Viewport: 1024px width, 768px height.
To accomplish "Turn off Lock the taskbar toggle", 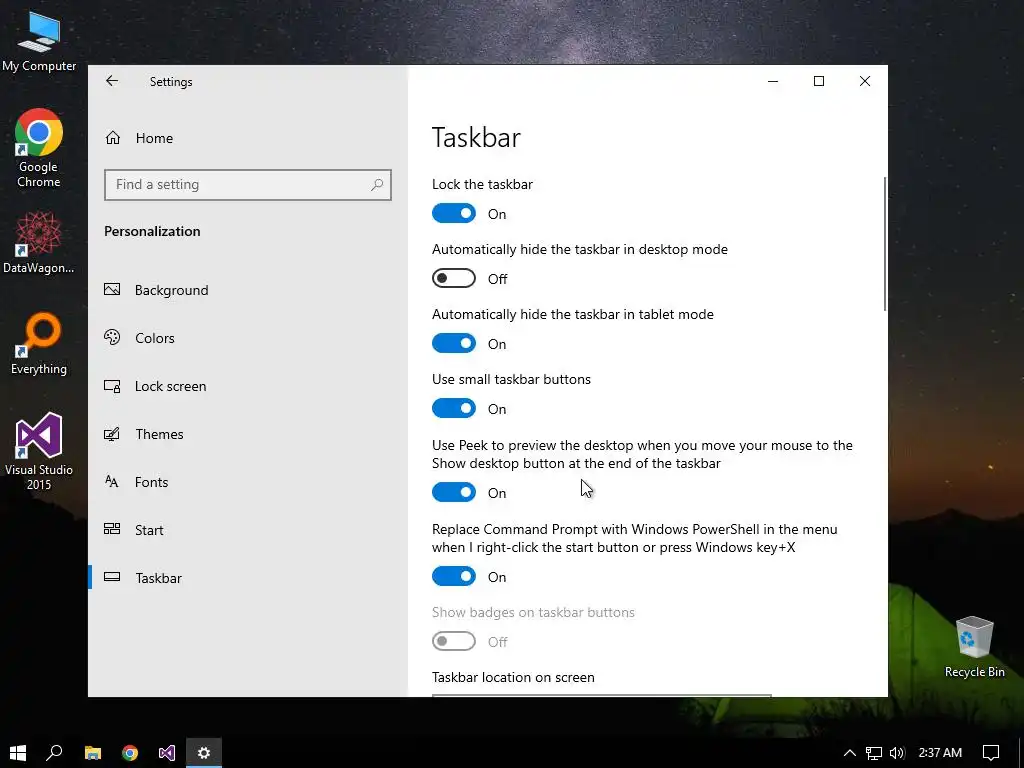I will [x=454, y=214].
